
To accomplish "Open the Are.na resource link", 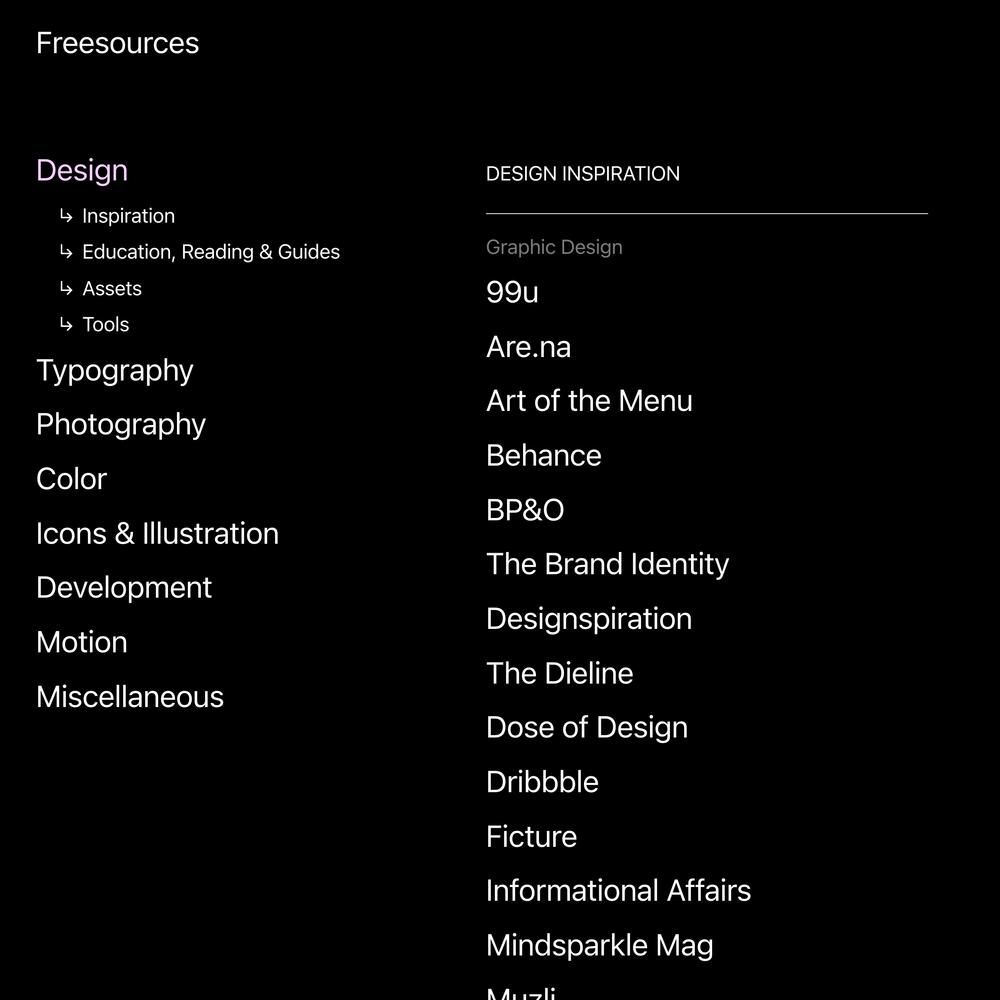I will (529, 348).
